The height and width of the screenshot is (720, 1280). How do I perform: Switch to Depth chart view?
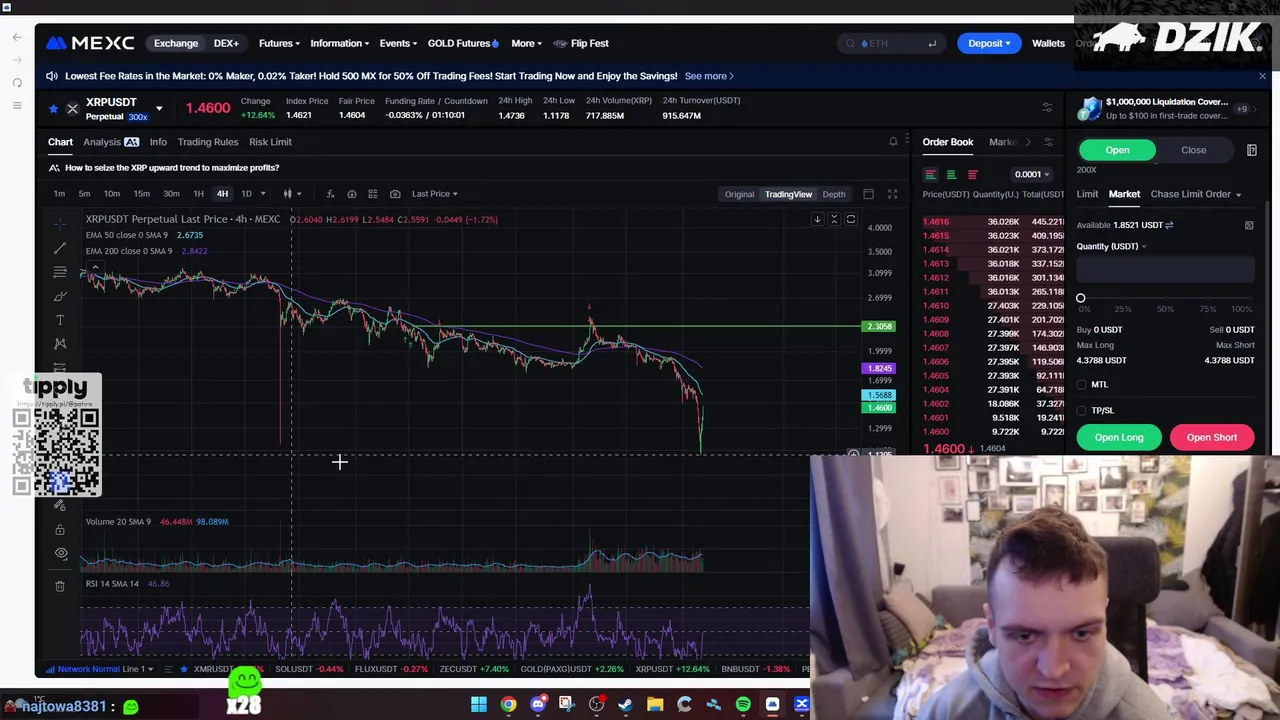point(834,194)
